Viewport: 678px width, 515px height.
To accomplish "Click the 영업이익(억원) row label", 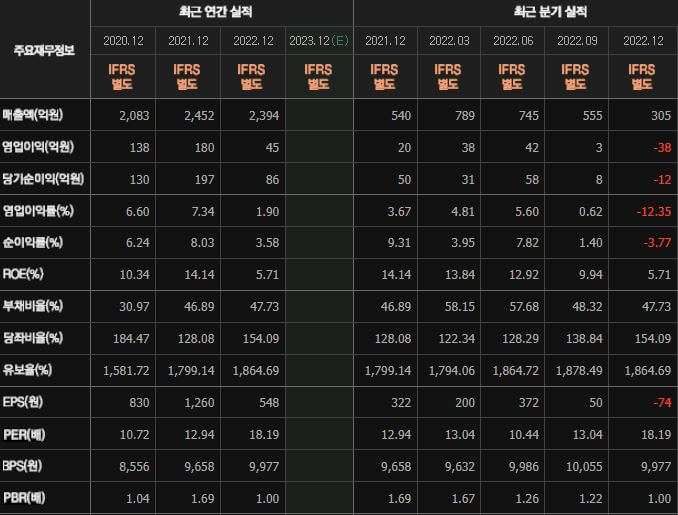I will (38, 147).
